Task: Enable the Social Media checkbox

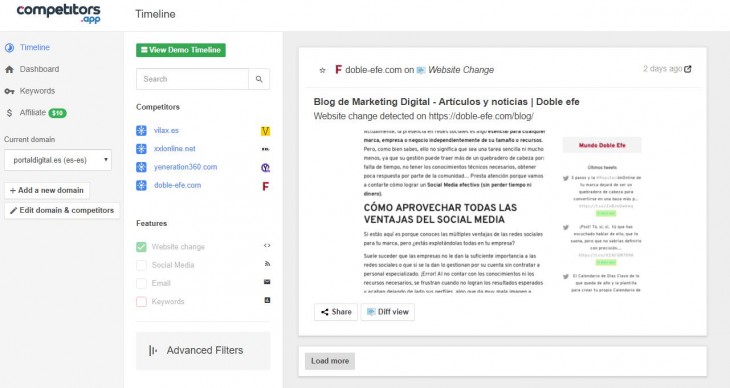Action: 141,265
